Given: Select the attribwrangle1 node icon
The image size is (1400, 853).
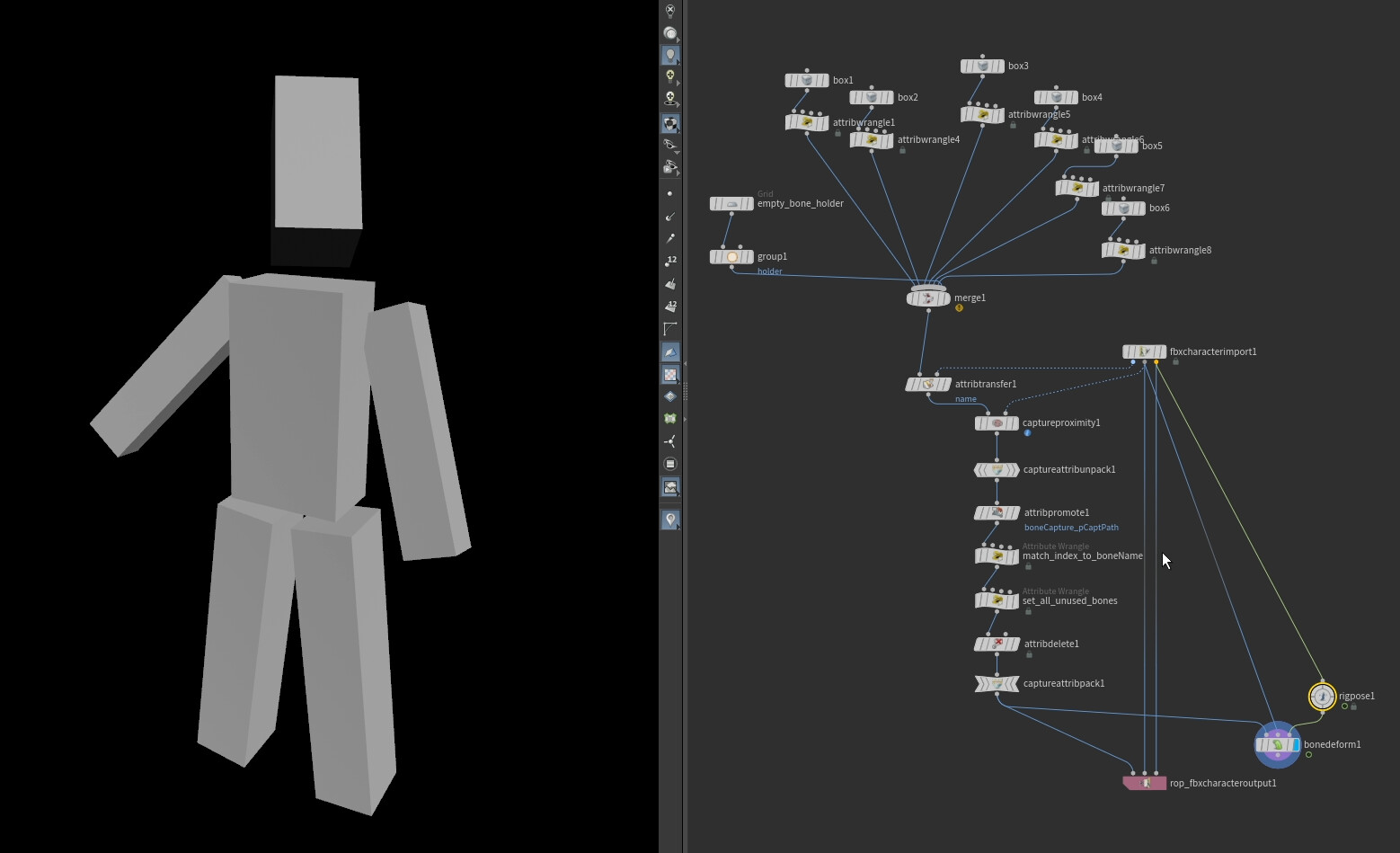Looking at the screenshot, I should pos(807,122).
